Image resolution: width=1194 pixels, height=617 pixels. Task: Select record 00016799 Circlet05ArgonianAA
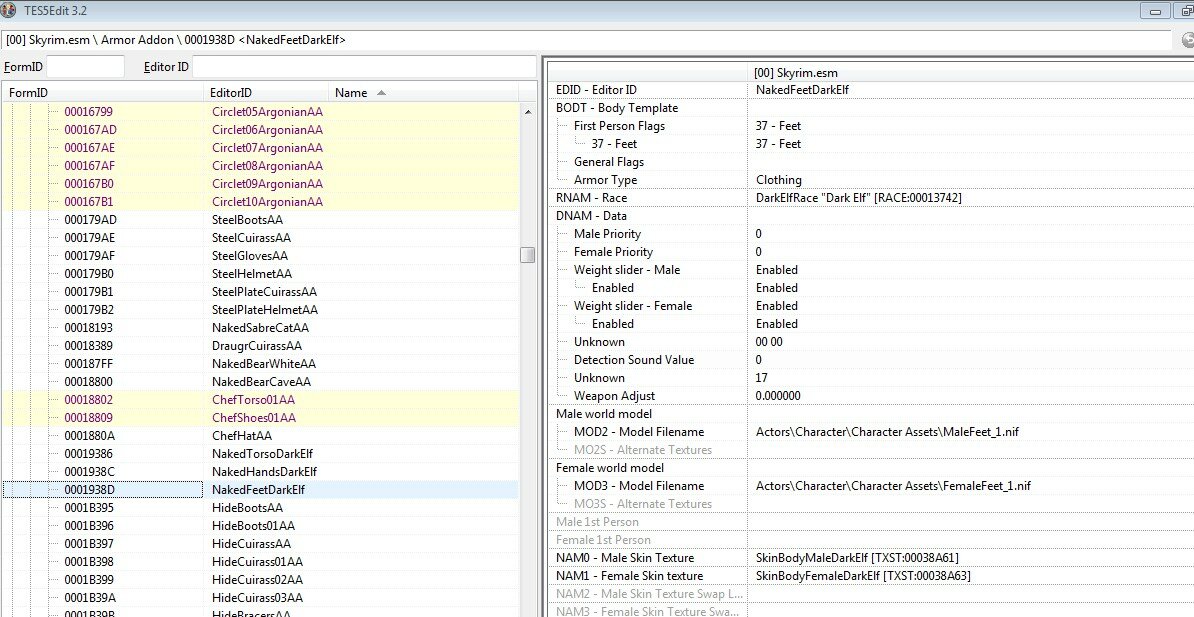pyautogui.click(x=260, y=112)
